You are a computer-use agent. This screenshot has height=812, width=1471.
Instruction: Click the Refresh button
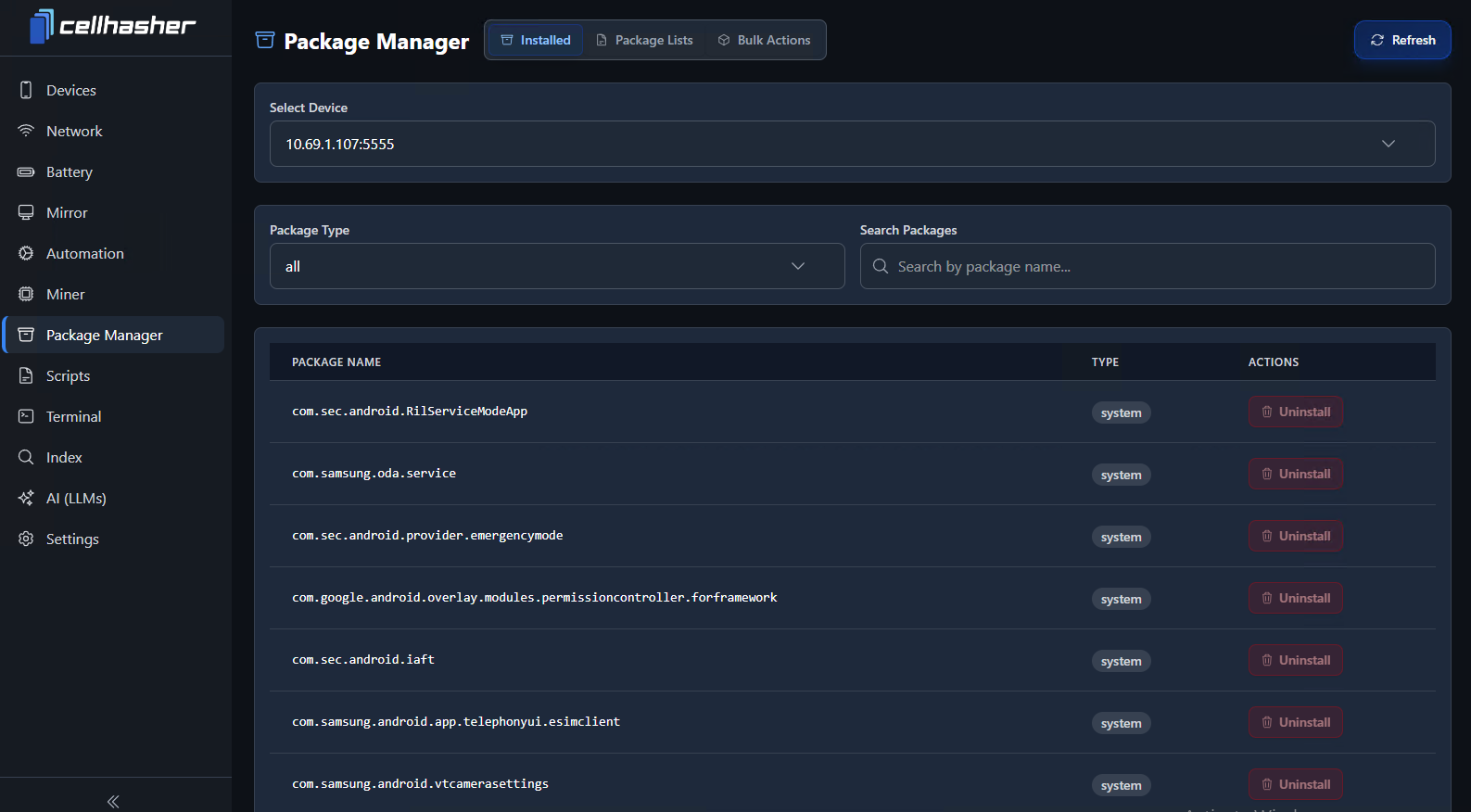(1401, 40)
